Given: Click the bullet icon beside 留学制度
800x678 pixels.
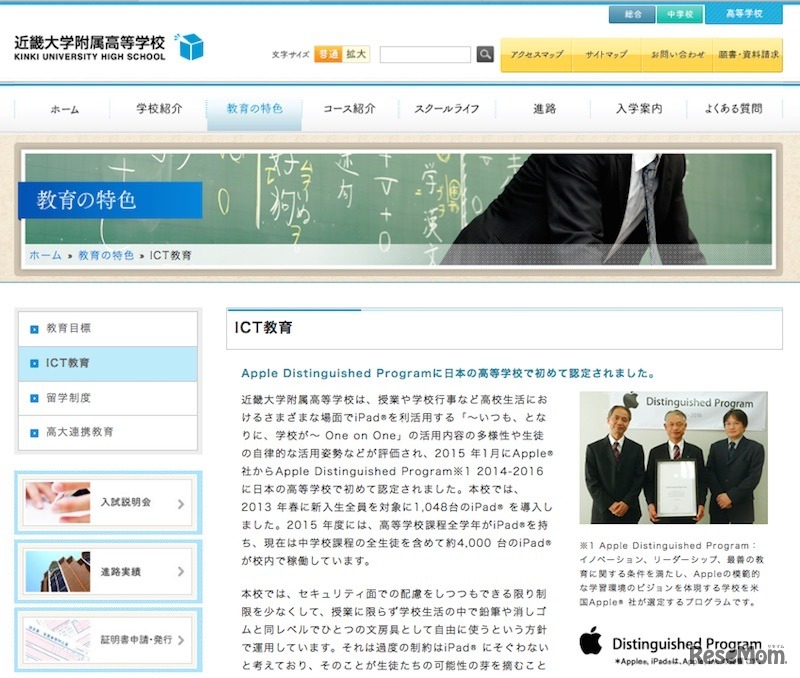Looking at the screenshot, I should (34, 398).
